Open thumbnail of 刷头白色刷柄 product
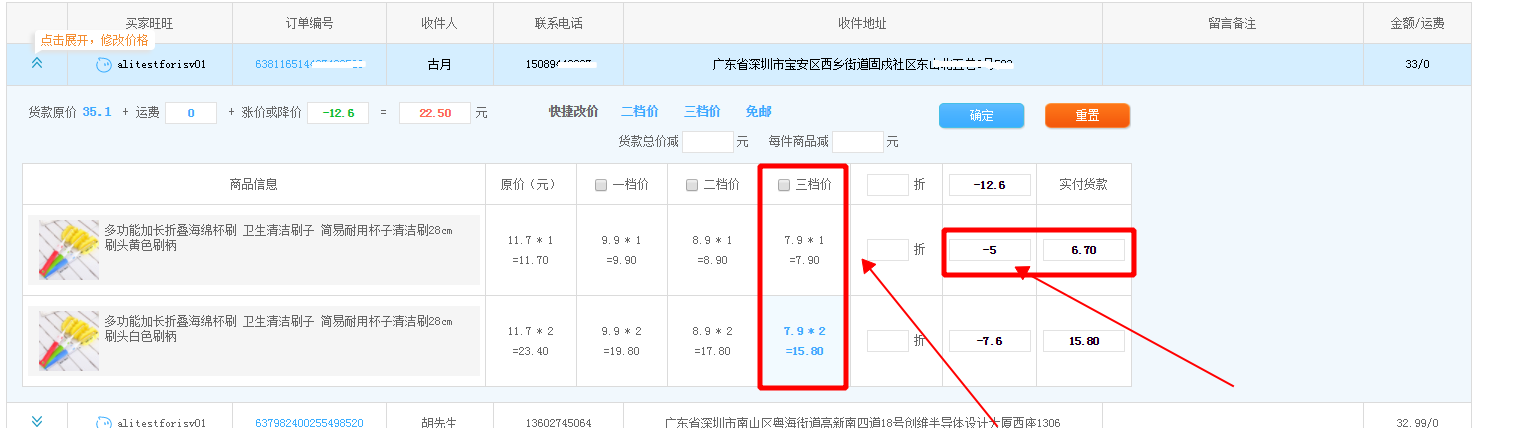Screen dimensions: 1516x428 pos(69,341)
